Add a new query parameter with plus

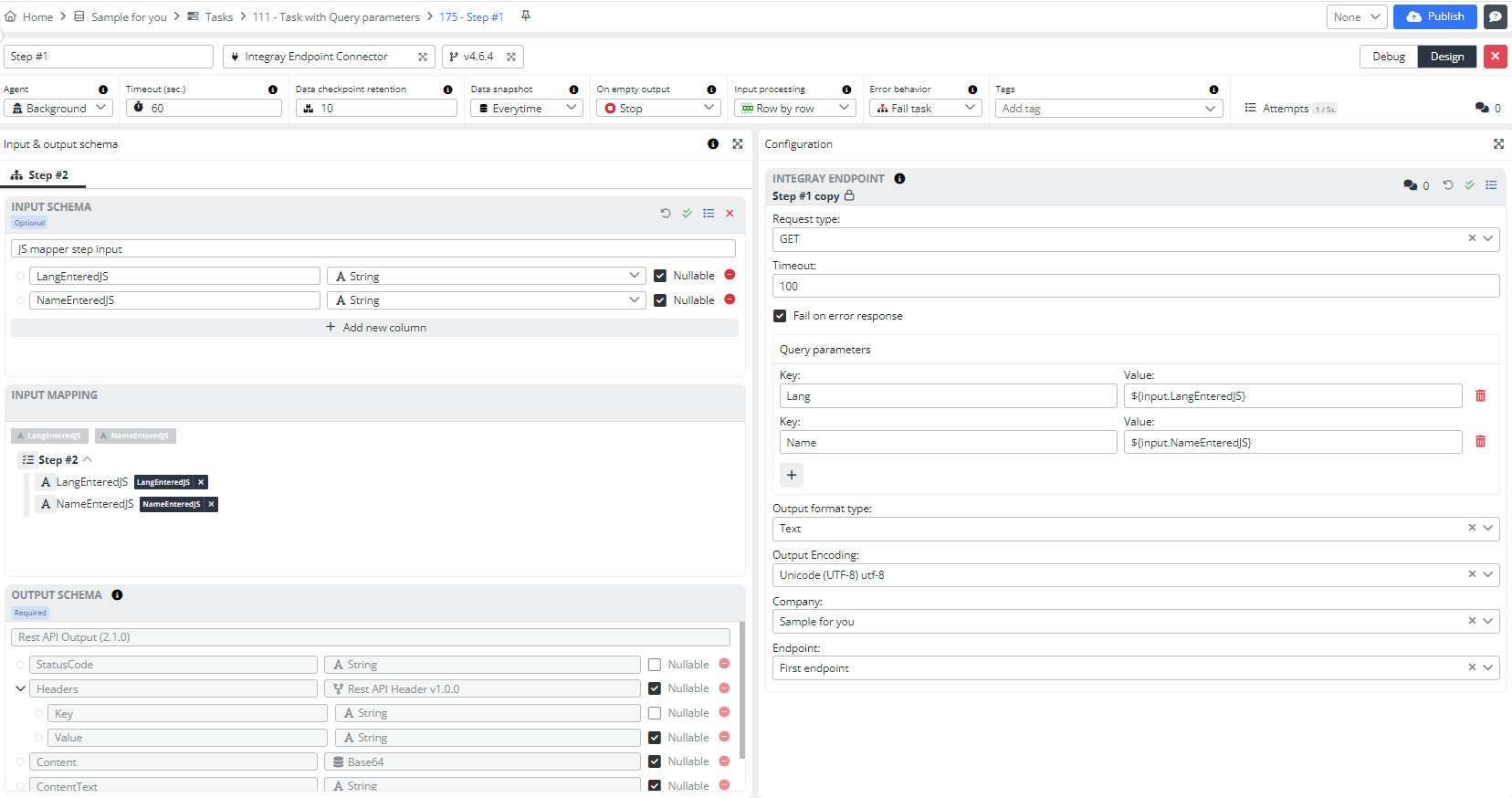coord(792,475)
